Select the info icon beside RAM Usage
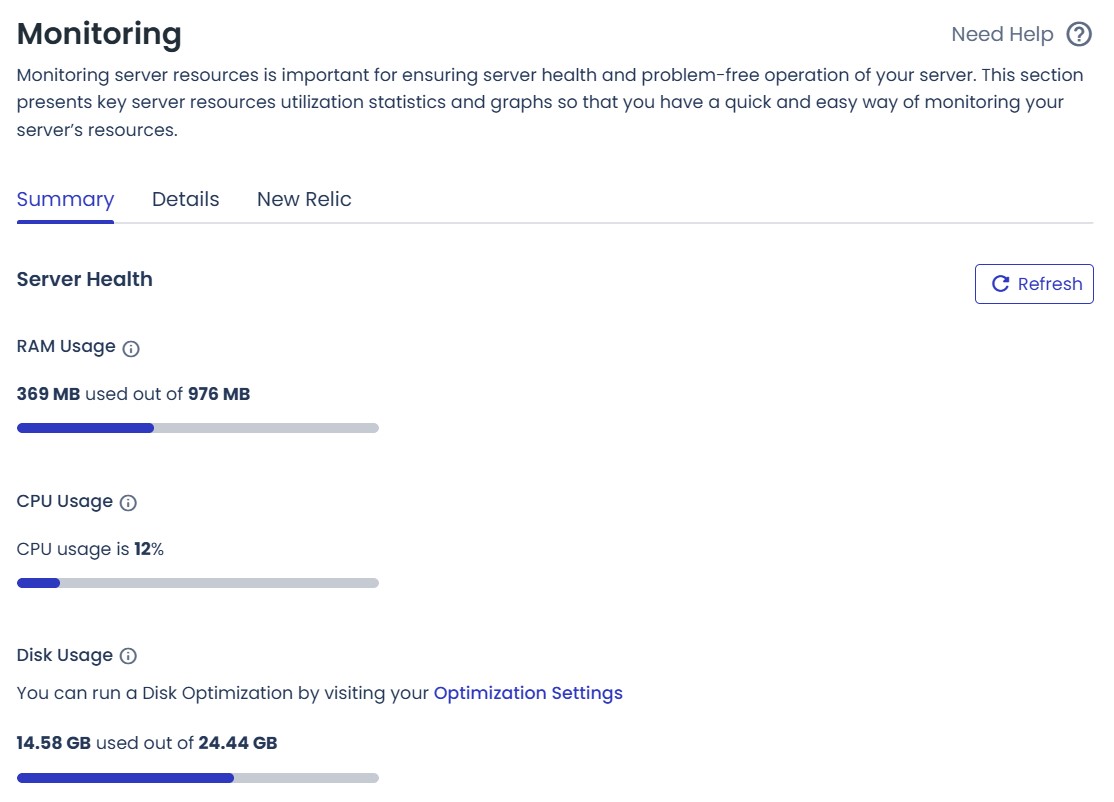The width and height of the screenshot is (1114, 802). tap(133, 348)
